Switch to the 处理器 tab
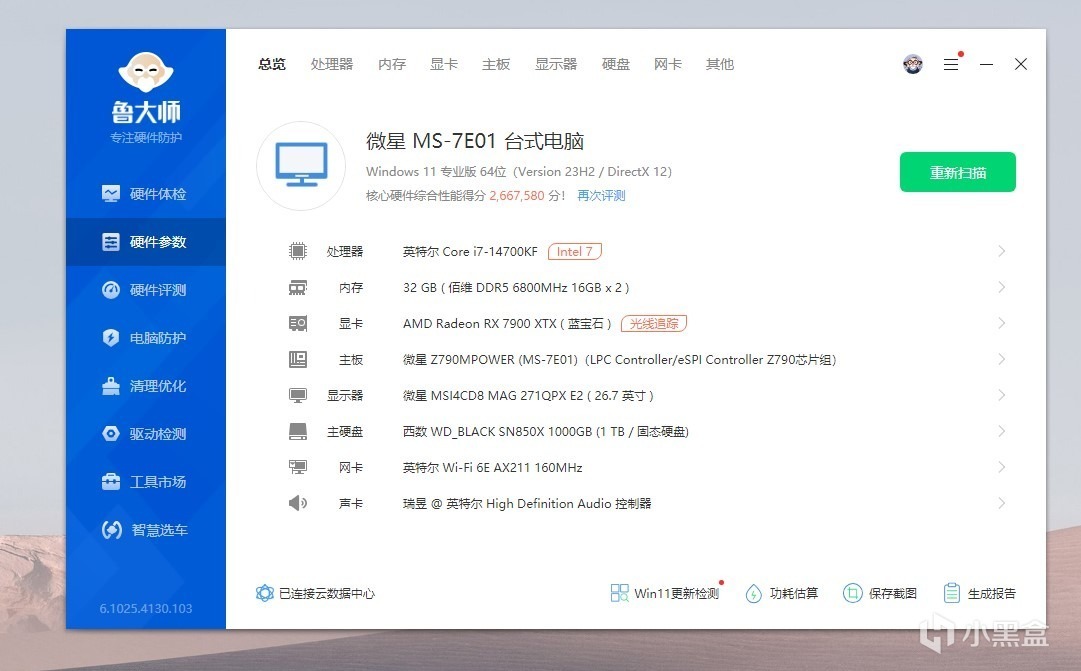 (x=332, y=64)
